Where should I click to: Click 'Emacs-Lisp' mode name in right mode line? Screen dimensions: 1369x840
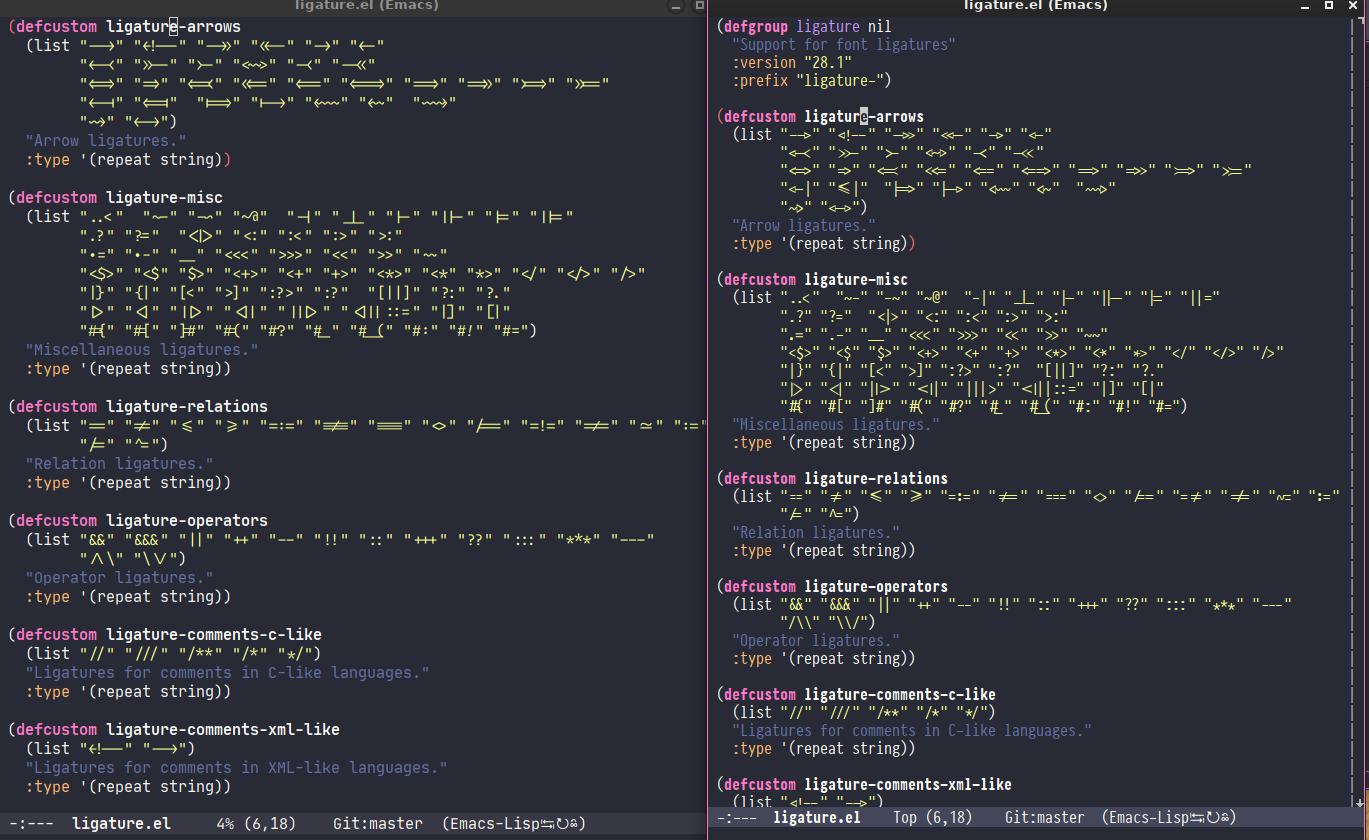[x=1150, y=818]
